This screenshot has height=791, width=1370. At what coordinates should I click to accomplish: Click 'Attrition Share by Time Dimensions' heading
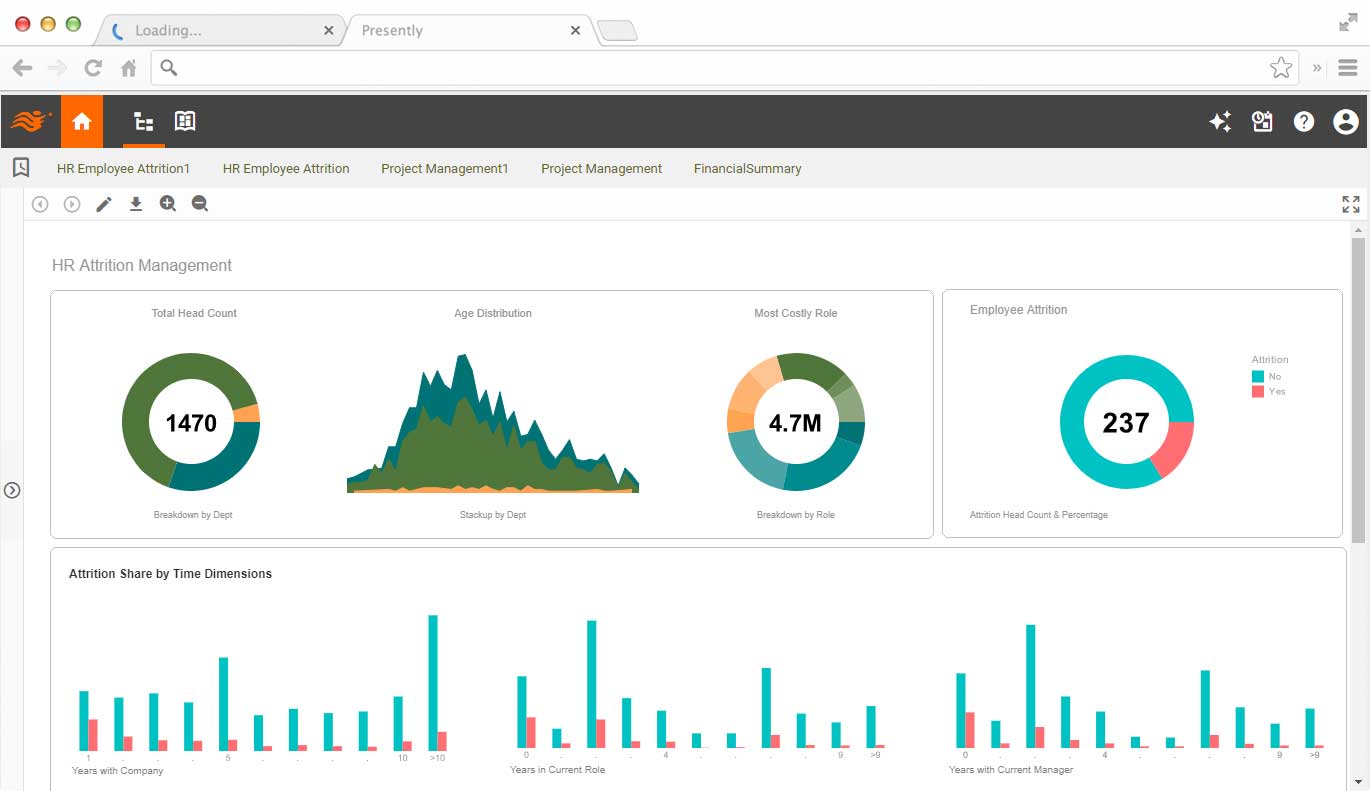tap(170, 574)
